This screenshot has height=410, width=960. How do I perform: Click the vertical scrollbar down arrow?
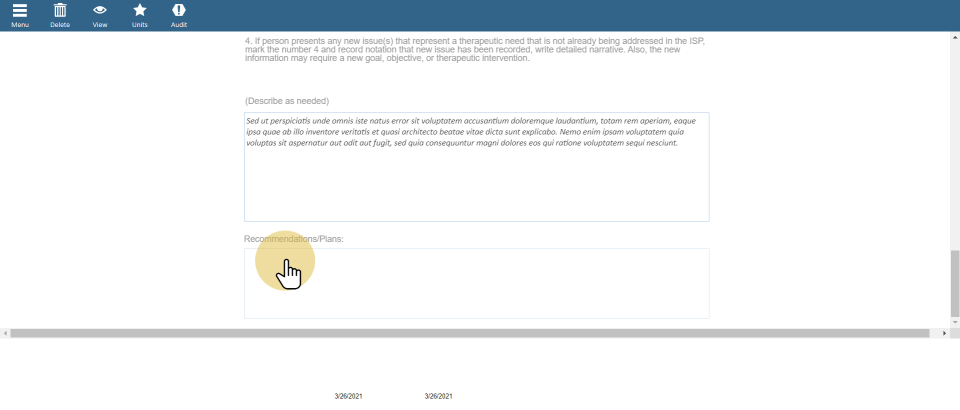[x=954, y=321]
